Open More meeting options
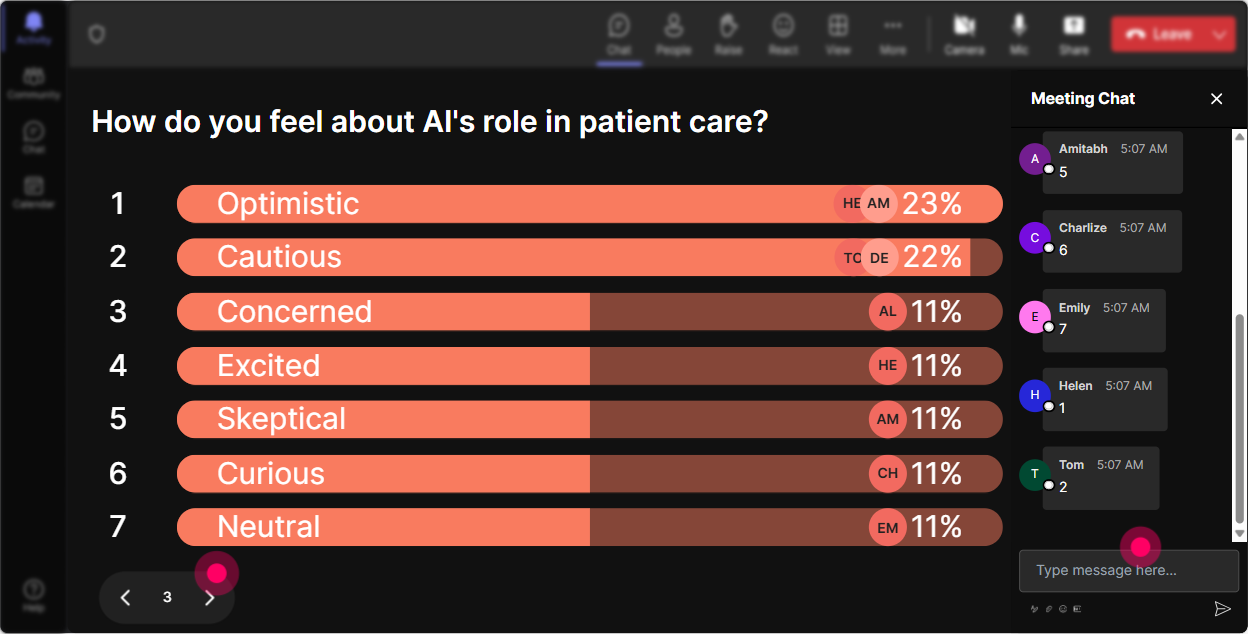The image size is (1248, 634). tap(893, 34)
